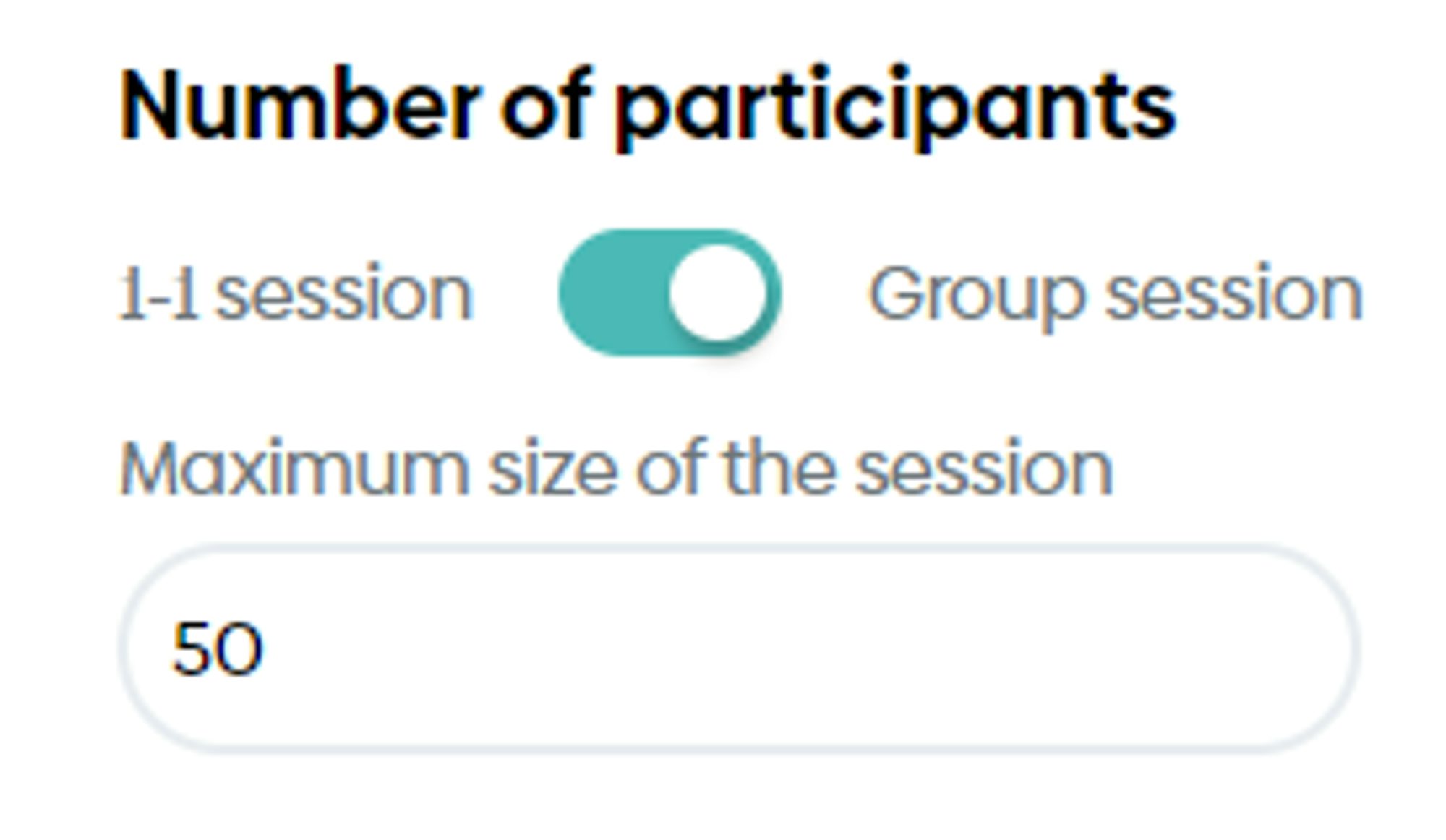Click the 1-1 text left of the switch
This screenshot has width=1446, height=840.
(x=158, y=294)
